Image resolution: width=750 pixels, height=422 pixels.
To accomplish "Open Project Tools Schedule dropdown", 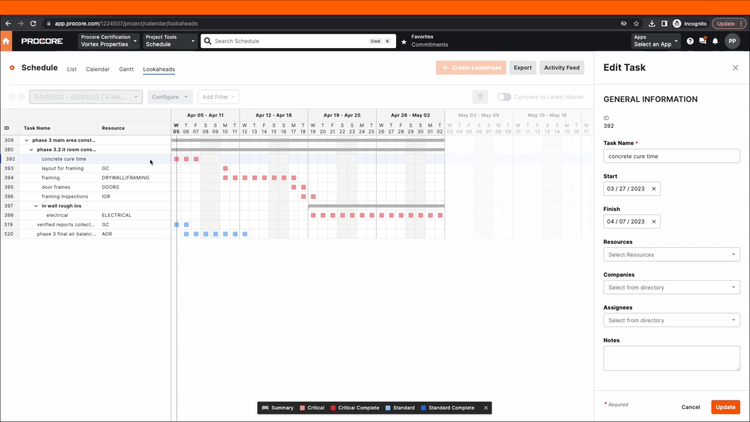I will pos(170,41).
